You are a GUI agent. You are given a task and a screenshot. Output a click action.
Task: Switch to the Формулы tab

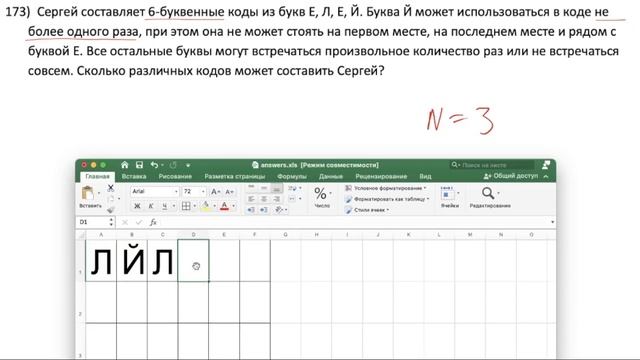click(x=292, y=176)
